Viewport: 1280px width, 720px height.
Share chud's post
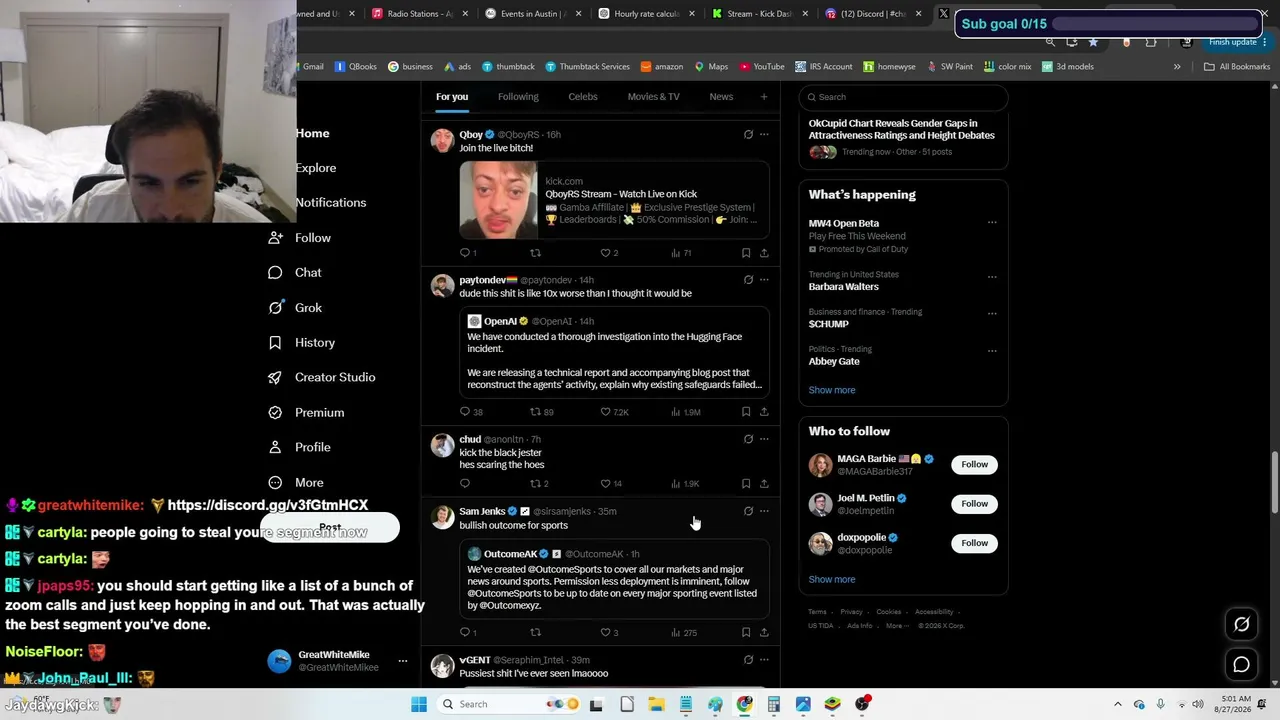(764, 484)
